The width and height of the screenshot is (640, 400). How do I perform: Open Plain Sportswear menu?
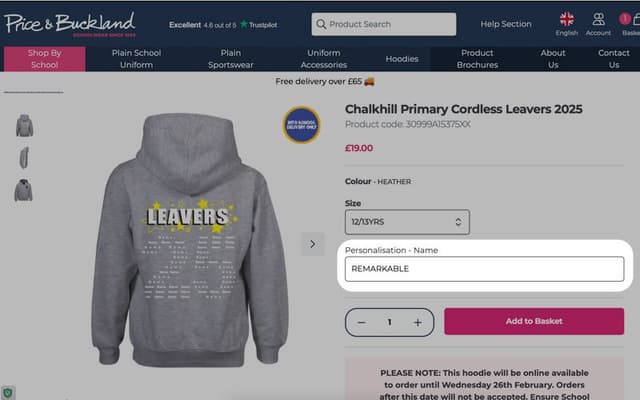231,59
